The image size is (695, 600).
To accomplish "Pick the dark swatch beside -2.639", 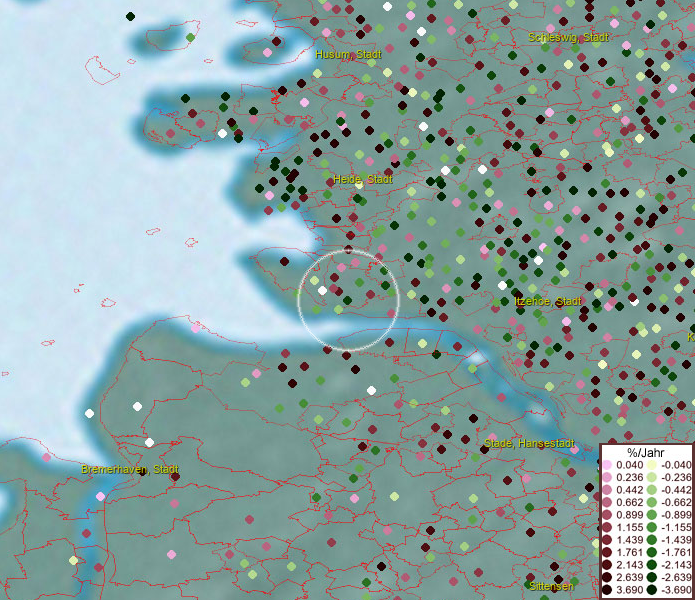I will tap(652, 577).
